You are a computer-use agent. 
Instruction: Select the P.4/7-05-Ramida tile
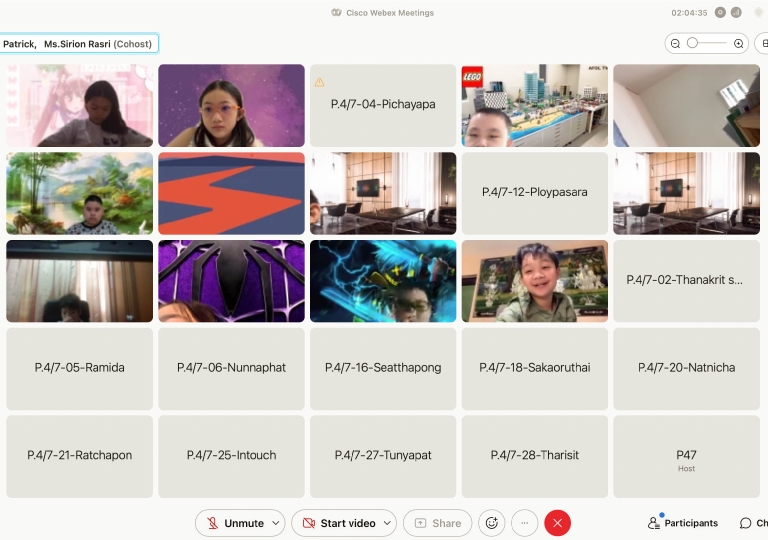[x=79, y=368]
